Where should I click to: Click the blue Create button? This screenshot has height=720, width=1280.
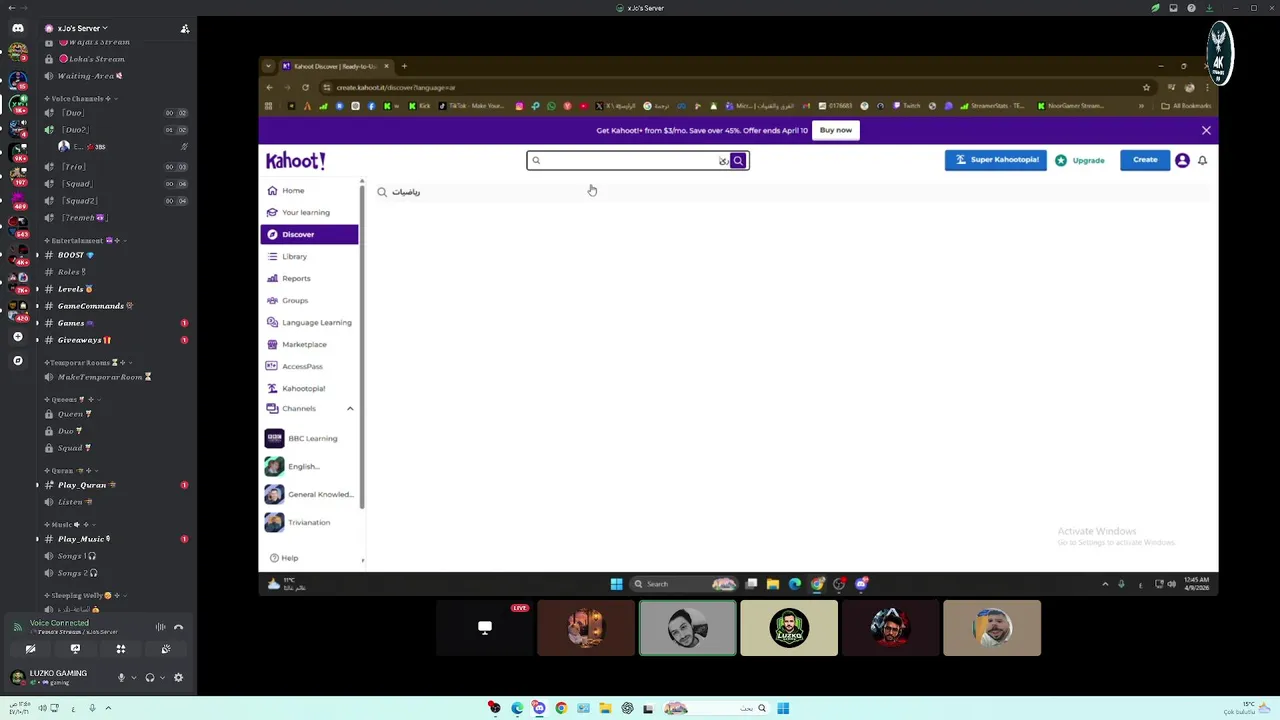(1145, 160)
